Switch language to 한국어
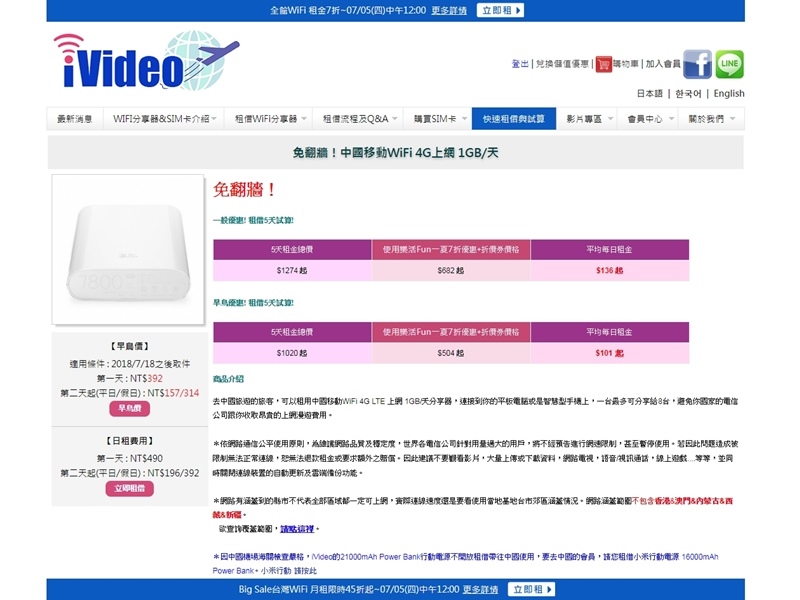The image size is (800, 600). 688,93
